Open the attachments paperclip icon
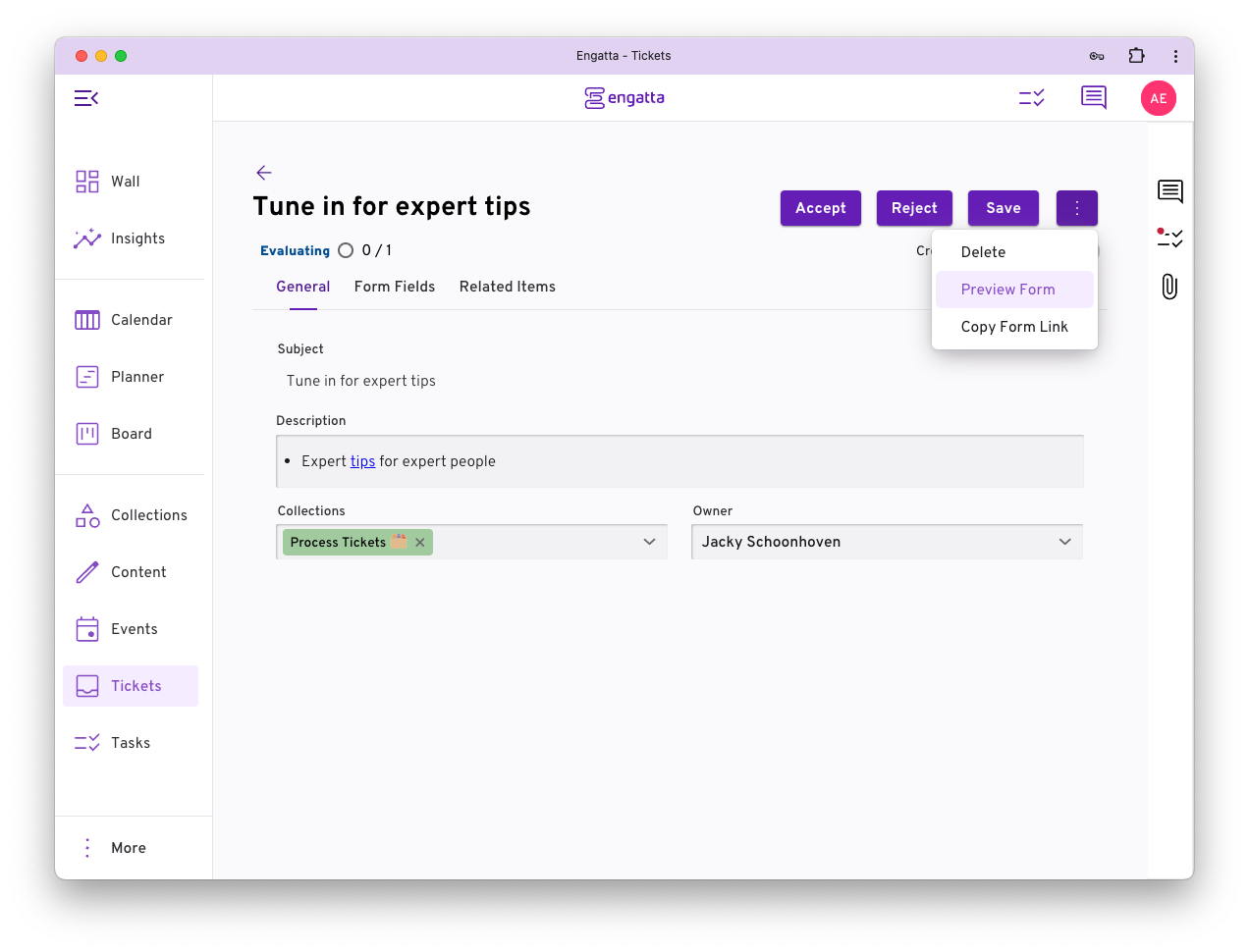 pos(1169,287)
